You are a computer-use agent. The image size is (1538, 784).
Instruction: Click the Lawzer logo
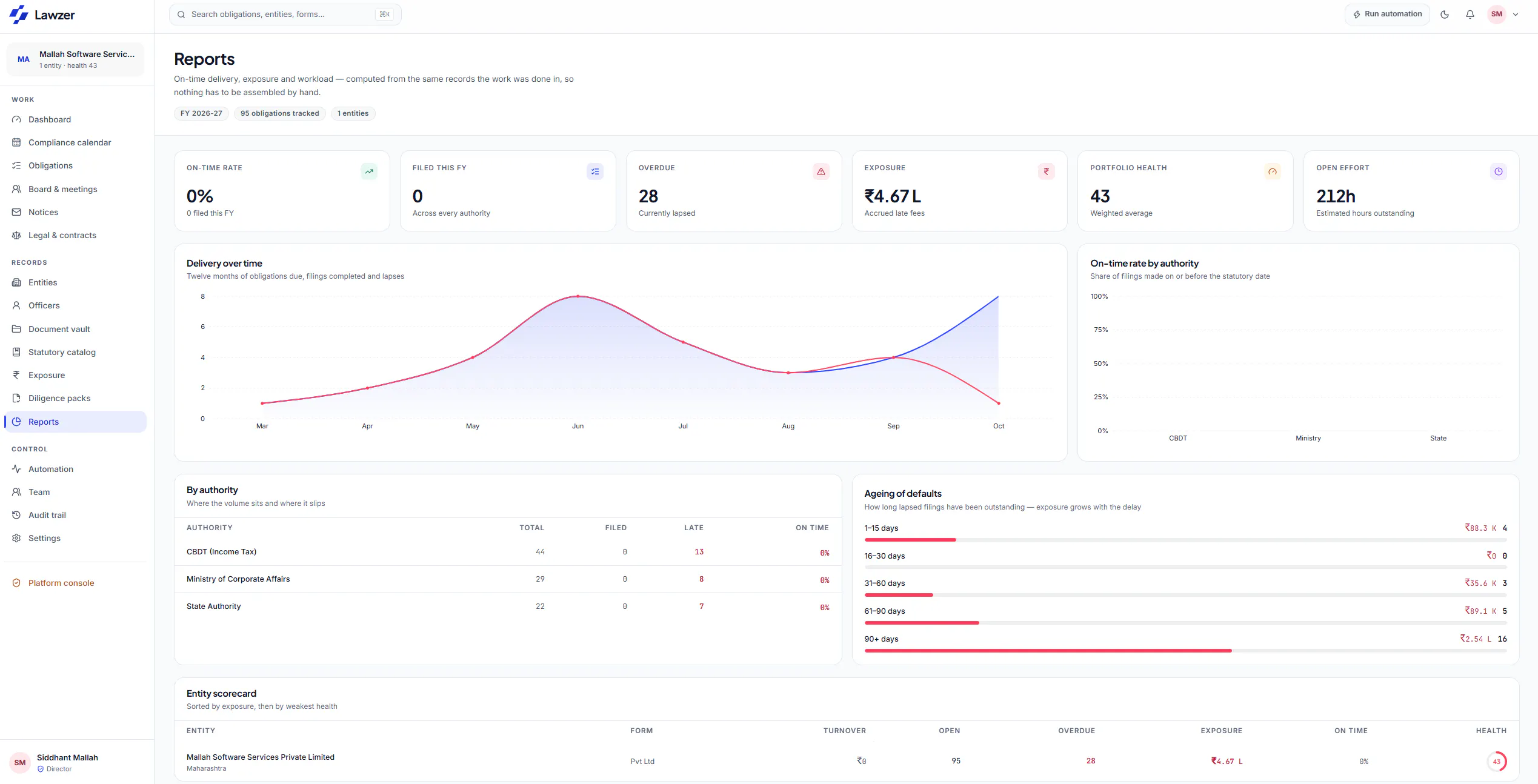42,15
